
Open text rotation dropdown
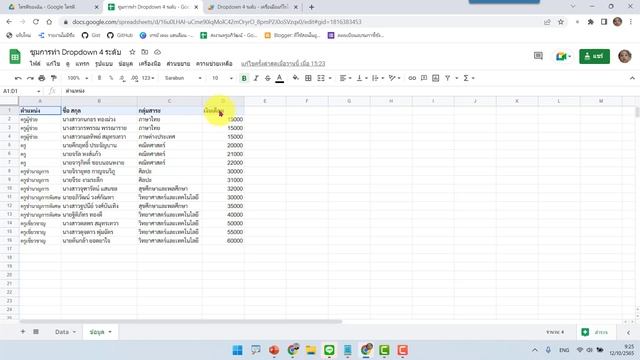(x=394, y=78)
